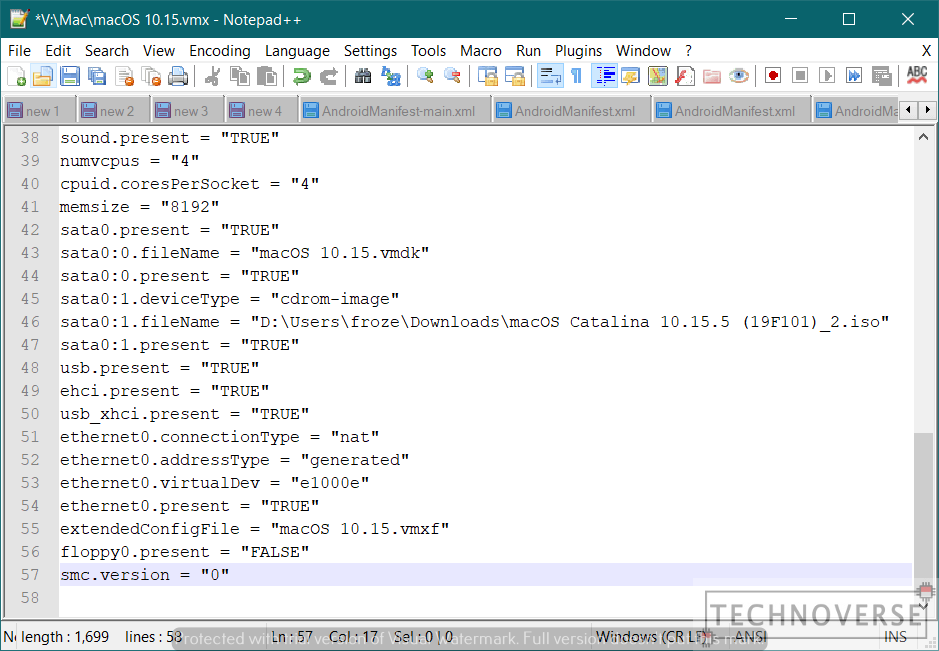This screenshot has width=939, height=651.
Task: Open the Document Map panel icon
Action: tap(657, 76)
